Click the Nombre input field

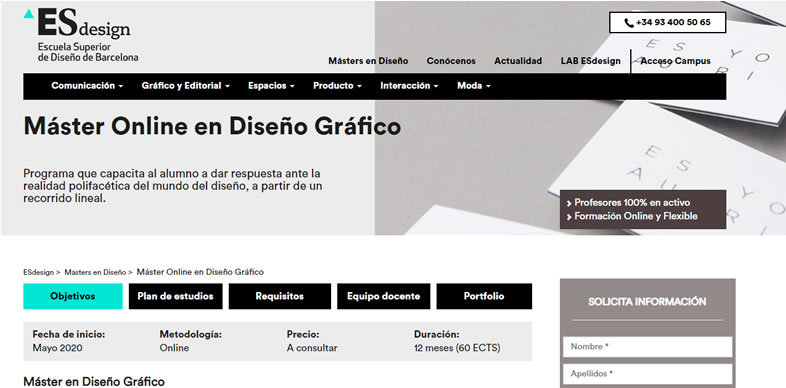[647, 347]
